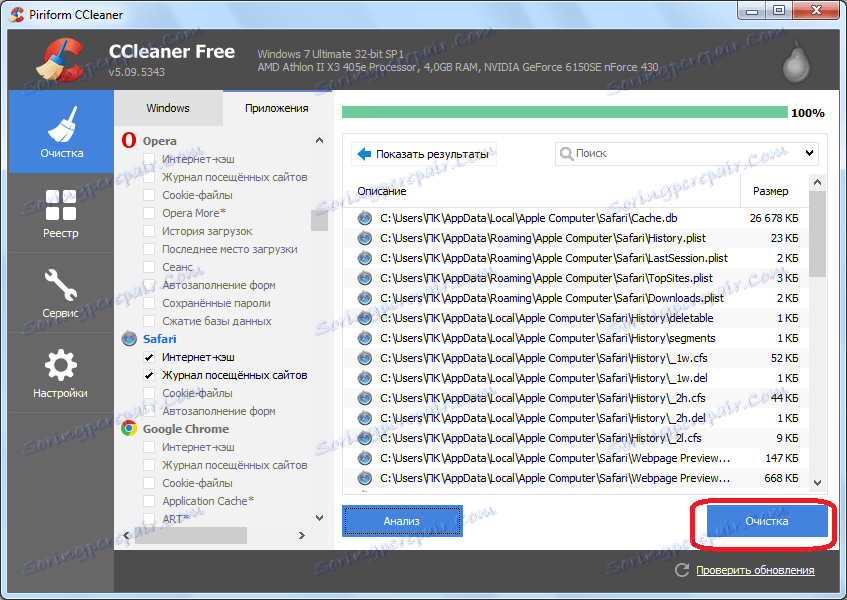Click Safari icon on Cache.db row
The width and height of the screenshot is (847, 600).
365,218
